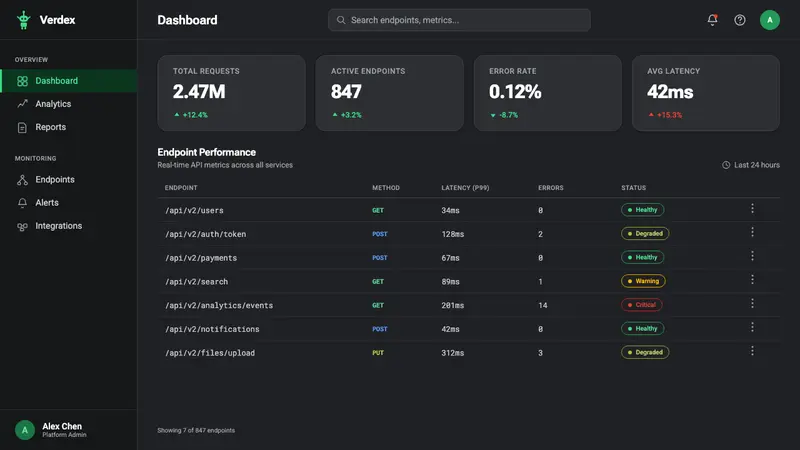Open row menu for /api/v2/auth/token

click(752, 232)
